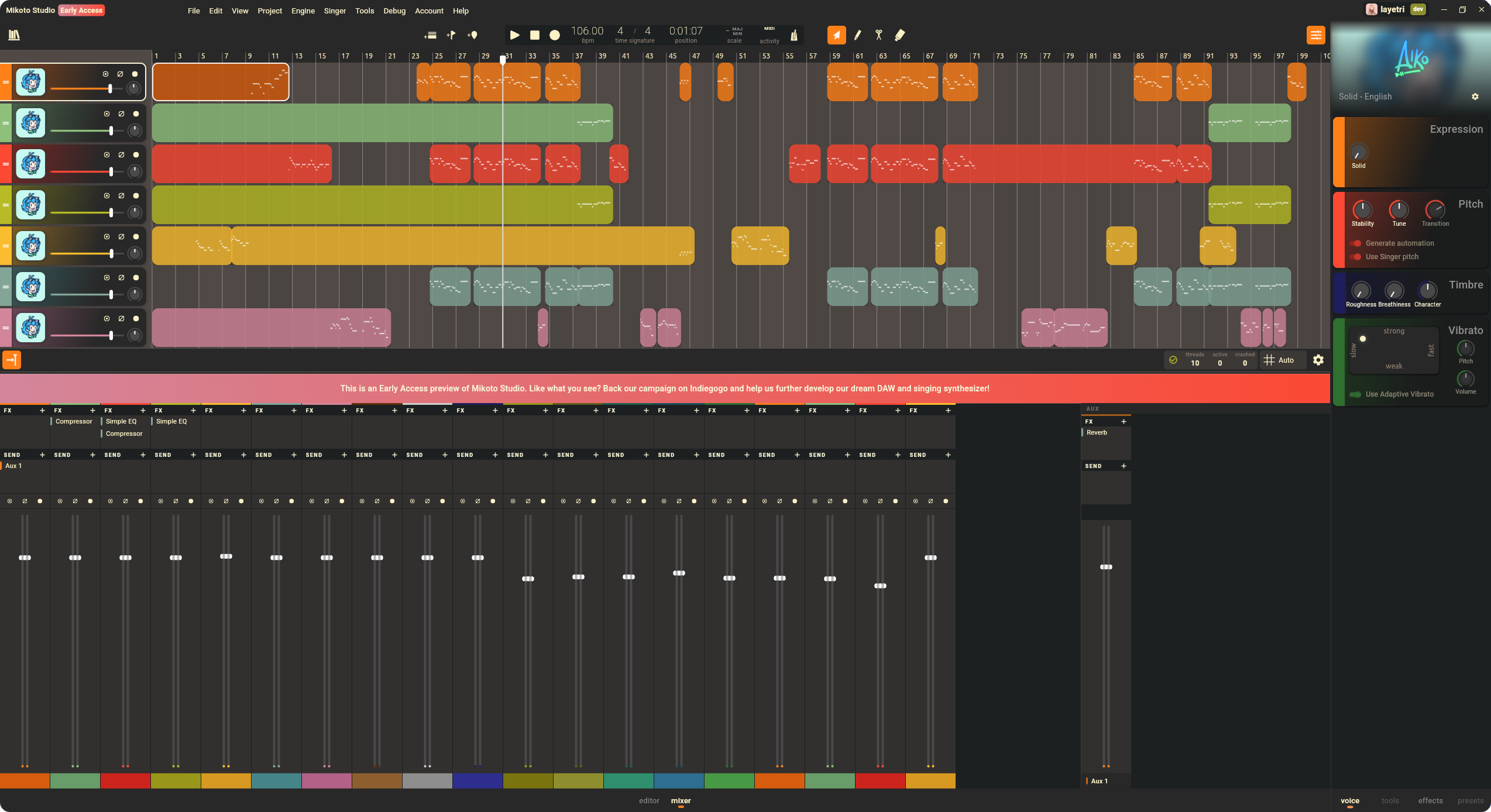1491x812 pixels.
Task: Select the pencil draw tool
Action: (x=858, y=35)
